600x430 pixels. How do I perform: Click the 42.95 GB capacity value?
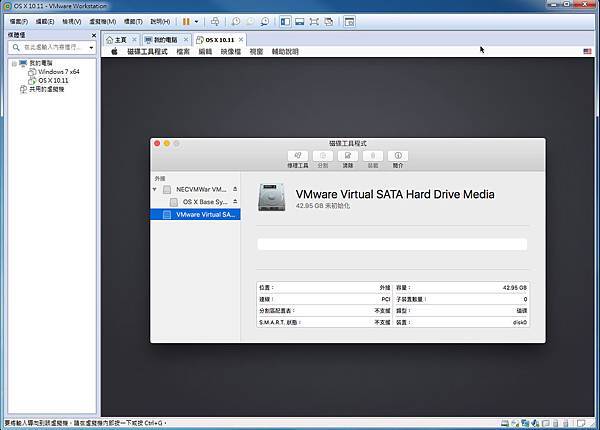point(515,288)
